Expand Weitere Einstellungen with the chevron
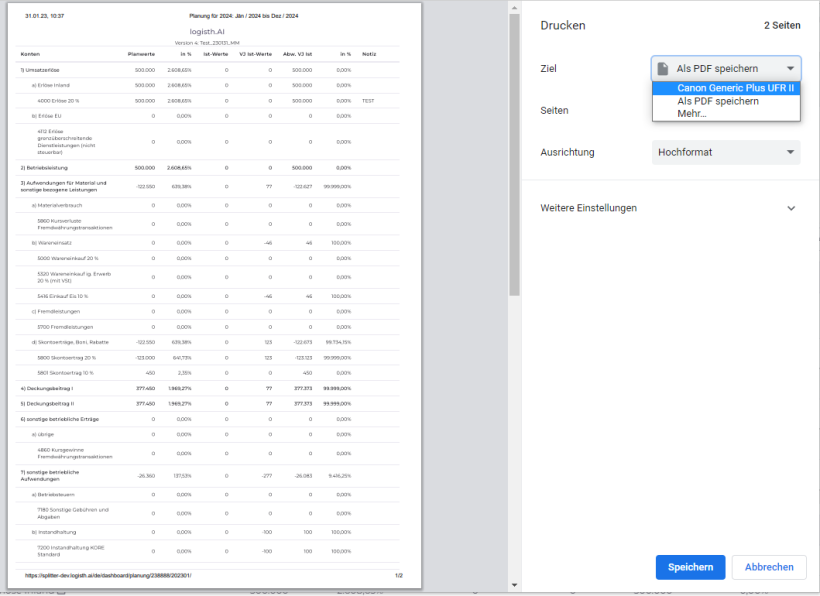Image resolution: width=820 pixels, height=596 pixels. pos(791,208)
